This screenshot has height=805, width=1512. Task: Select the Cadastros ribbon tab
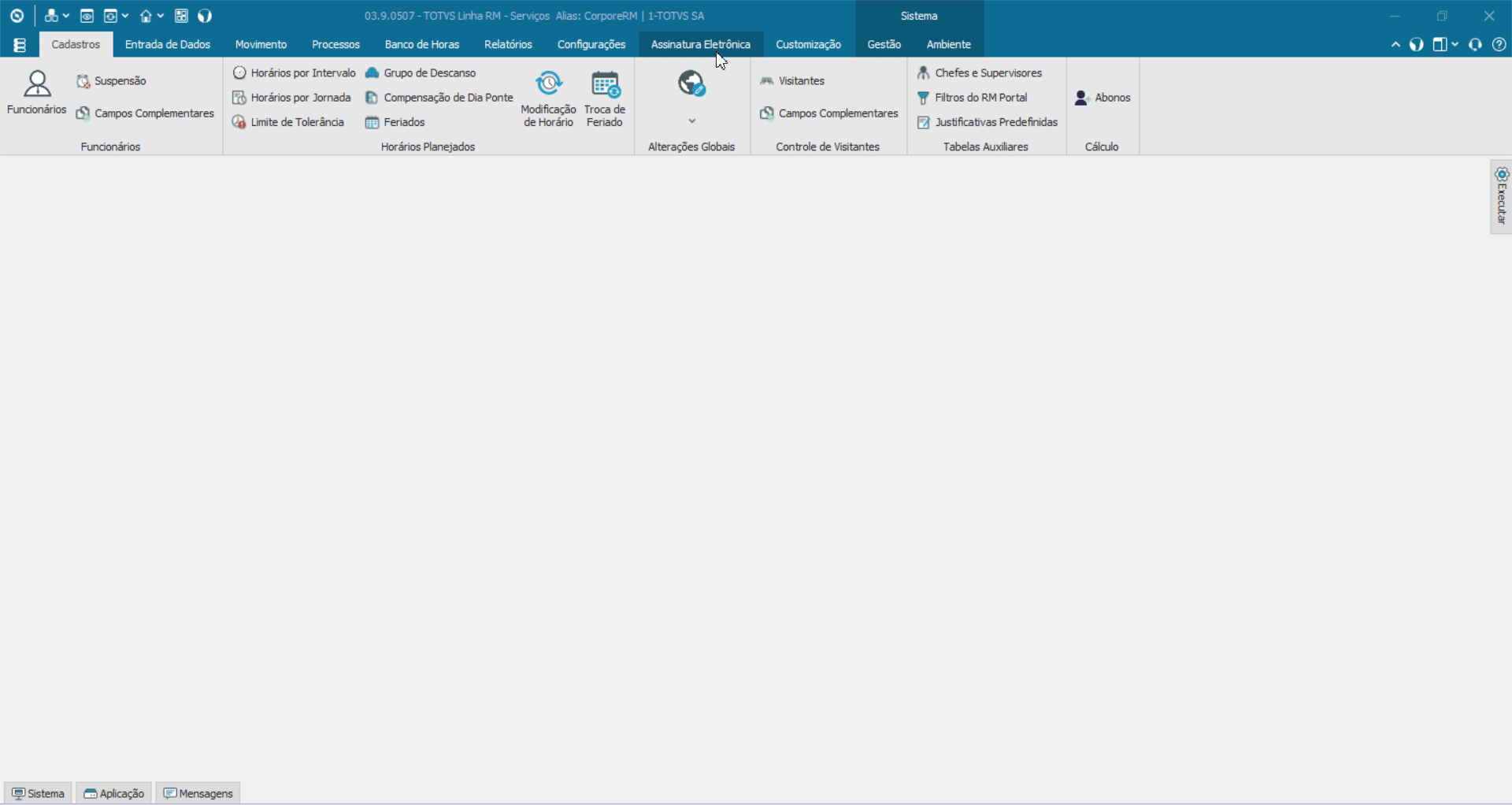76,44
